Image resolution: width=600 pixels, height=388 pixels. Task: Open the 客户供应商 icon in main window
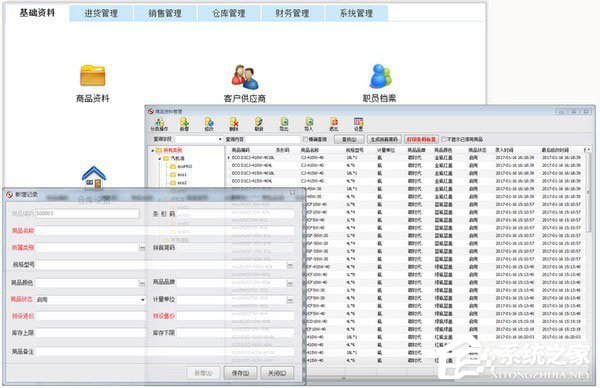tap(245, 77)
